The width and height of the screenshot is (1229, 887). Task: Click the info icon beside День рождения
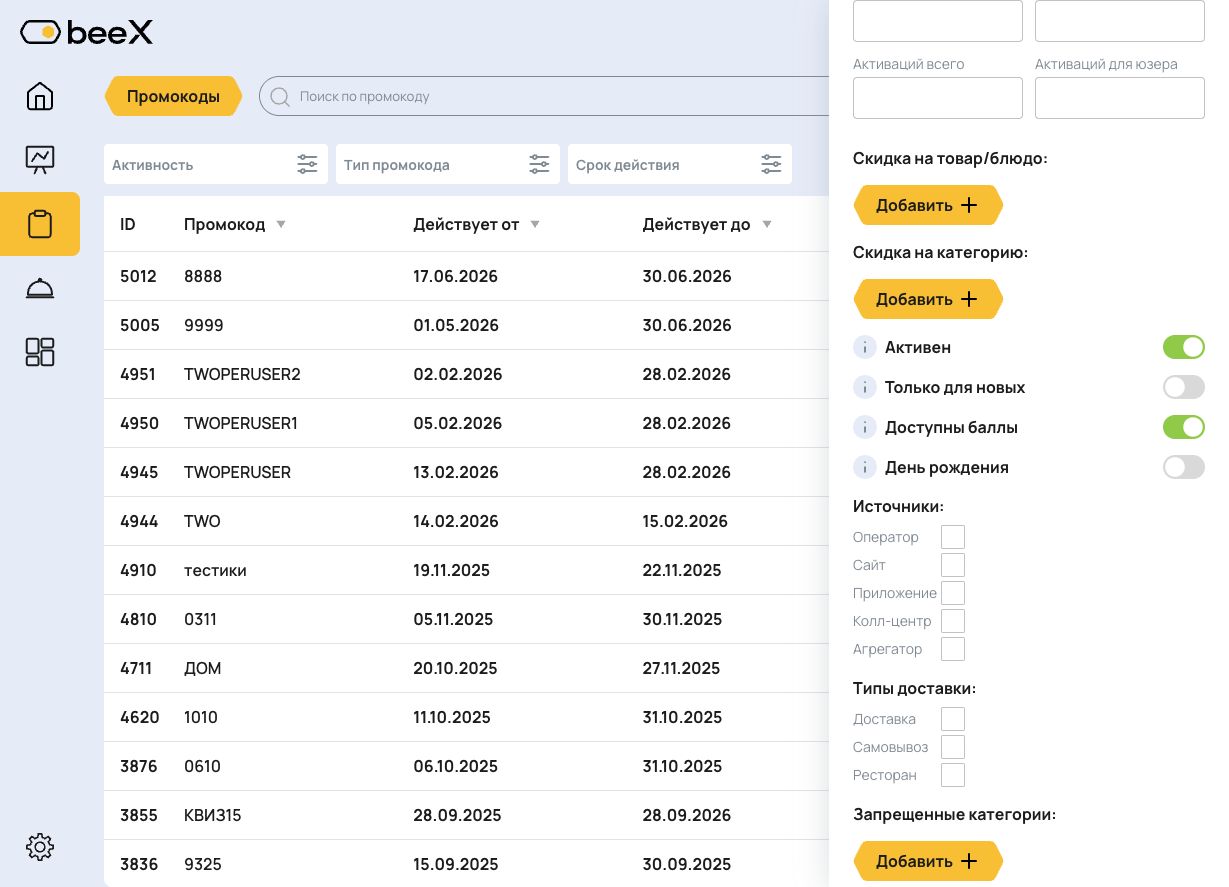[864, 467]
